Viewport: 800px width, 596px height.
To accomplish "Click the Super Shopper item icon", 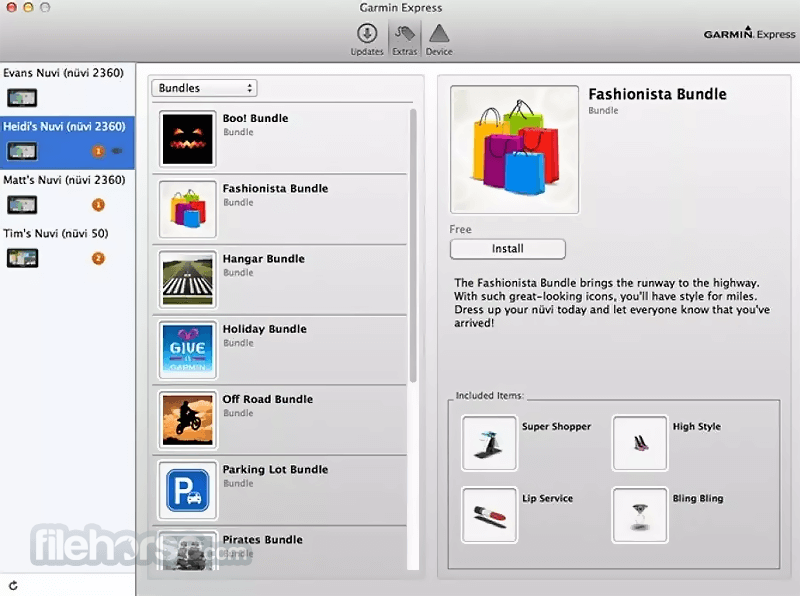I will click(x=489, y=443).
